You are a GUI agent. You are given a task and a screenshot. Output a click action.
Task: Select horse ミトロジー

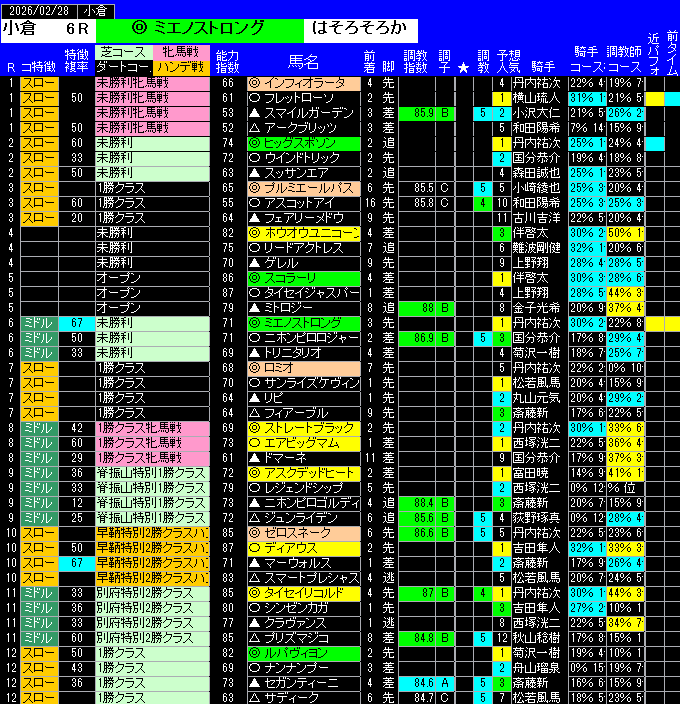304,308
